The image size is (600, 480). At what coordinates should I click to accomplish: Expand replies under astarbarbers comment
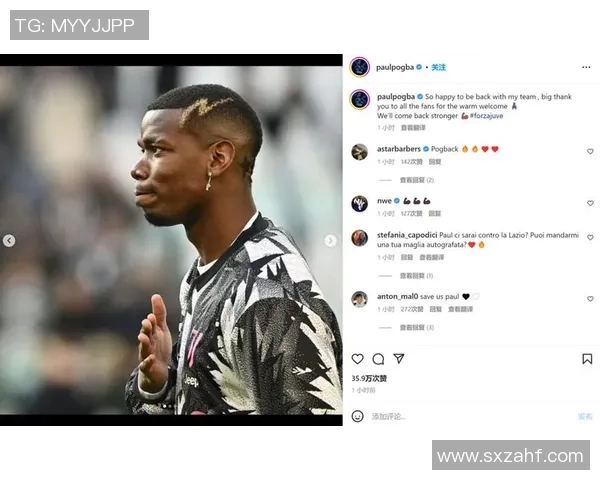click(x=416, y=180)
